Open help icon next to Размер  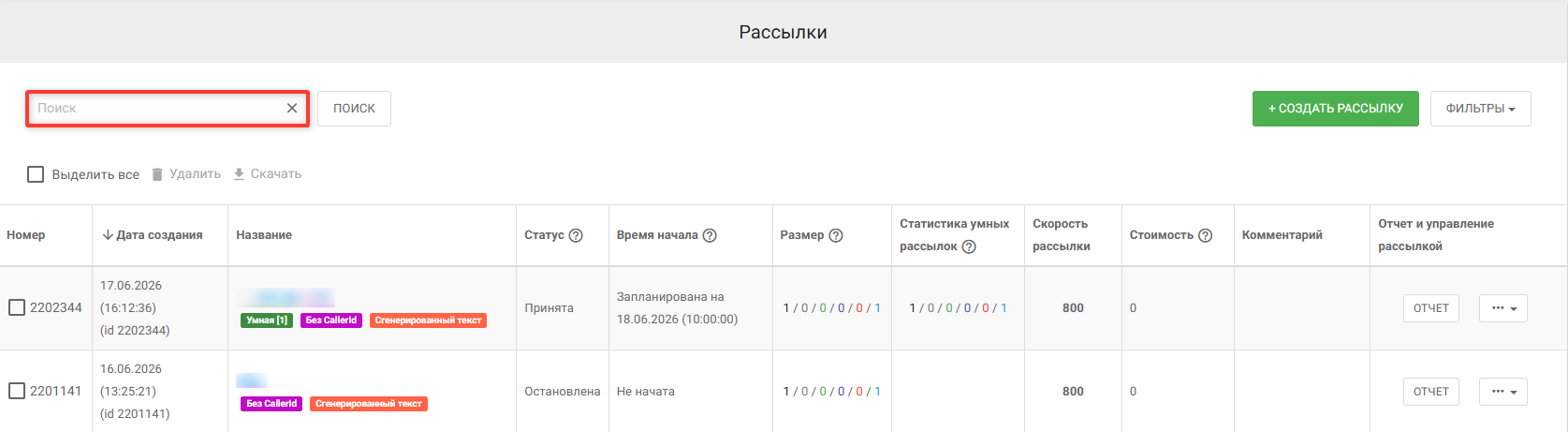click(836, 235)
